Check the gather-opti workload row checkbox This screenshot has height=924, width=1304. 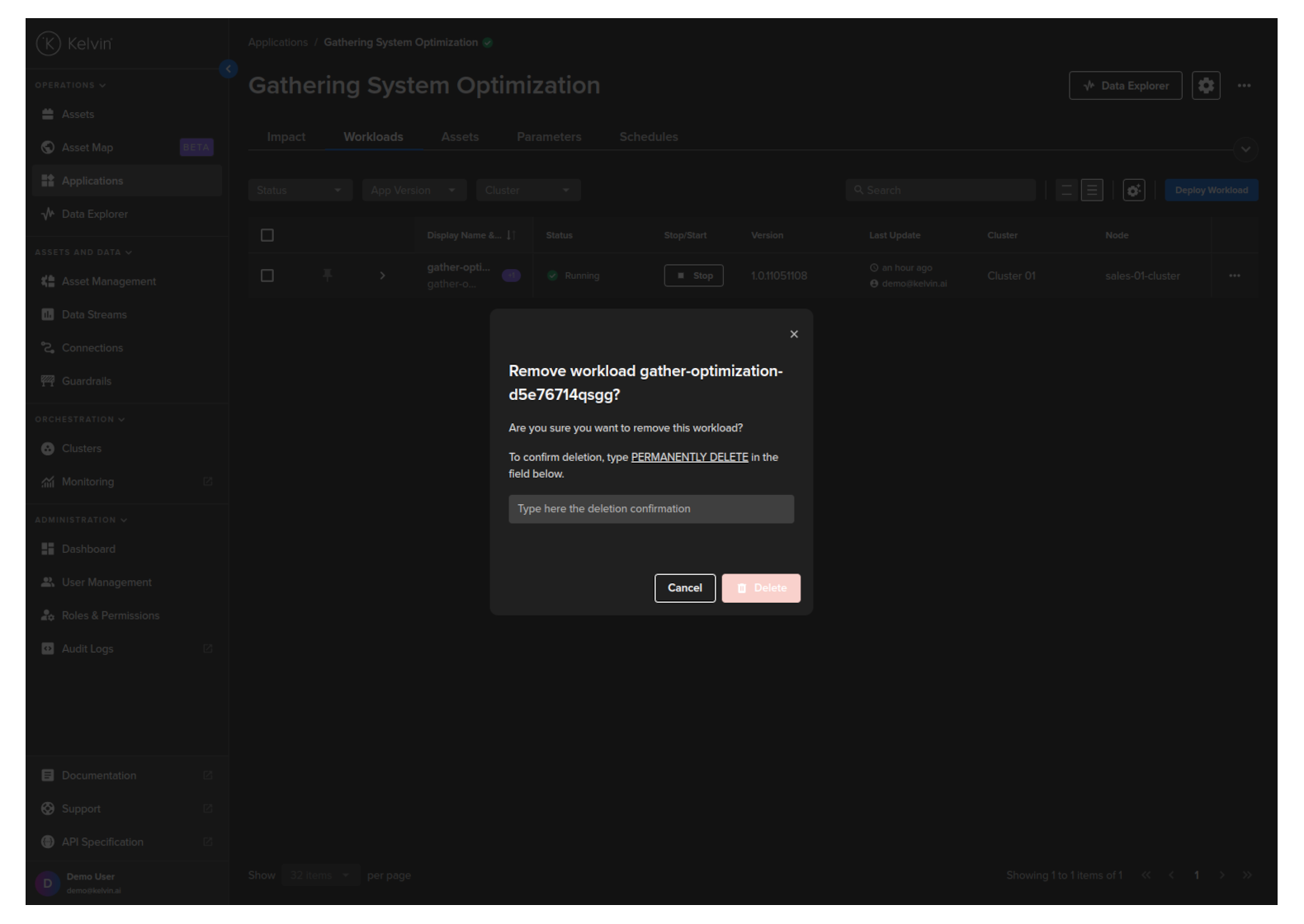coord(267,276)
